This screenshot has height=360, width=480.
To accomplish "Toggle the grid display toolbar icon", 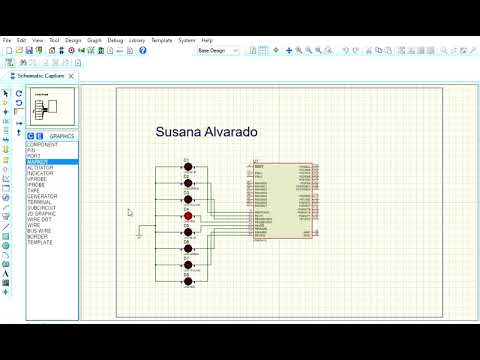I will [x=263, y=51].
